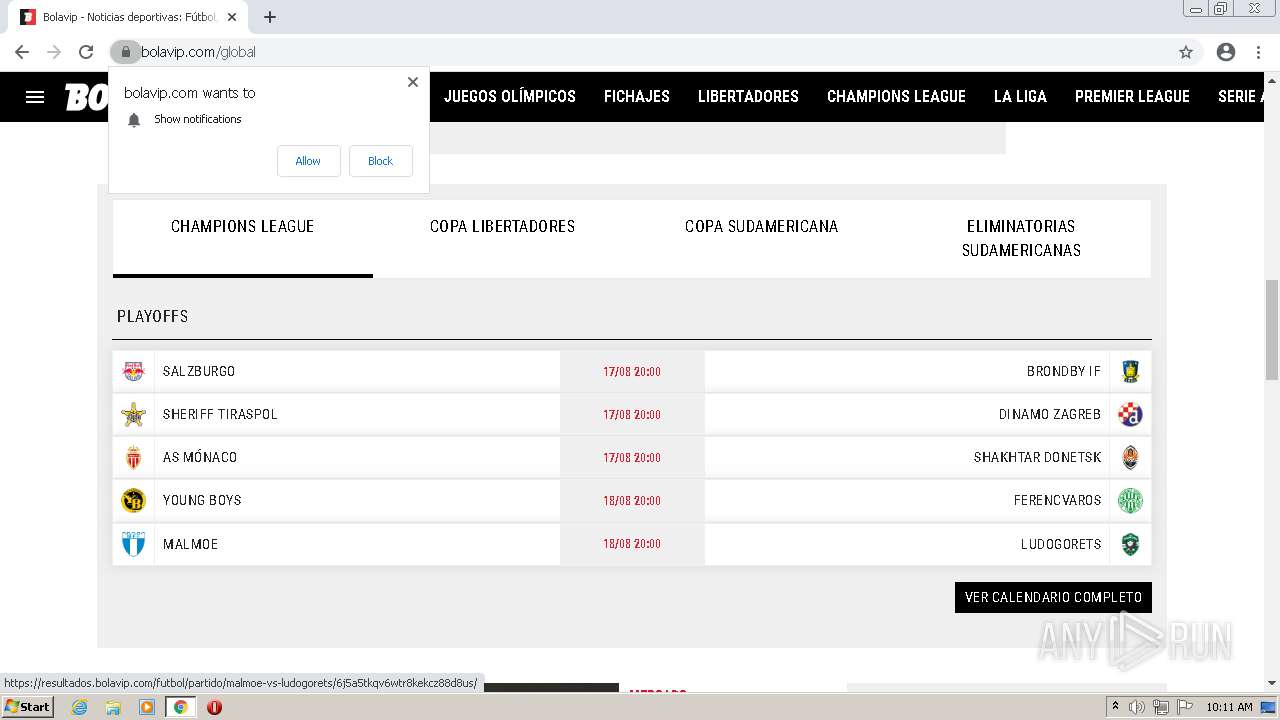Viewport: 1280px width, 720px height.
Task: Open La Liga in the nav bar
Action: (1020, 97)
